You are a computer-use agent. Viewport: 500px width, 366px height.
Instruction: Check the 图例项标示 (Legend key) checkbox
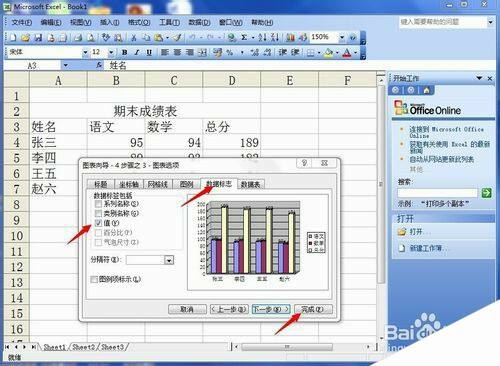pyautogui.click(x=94, y=279)
